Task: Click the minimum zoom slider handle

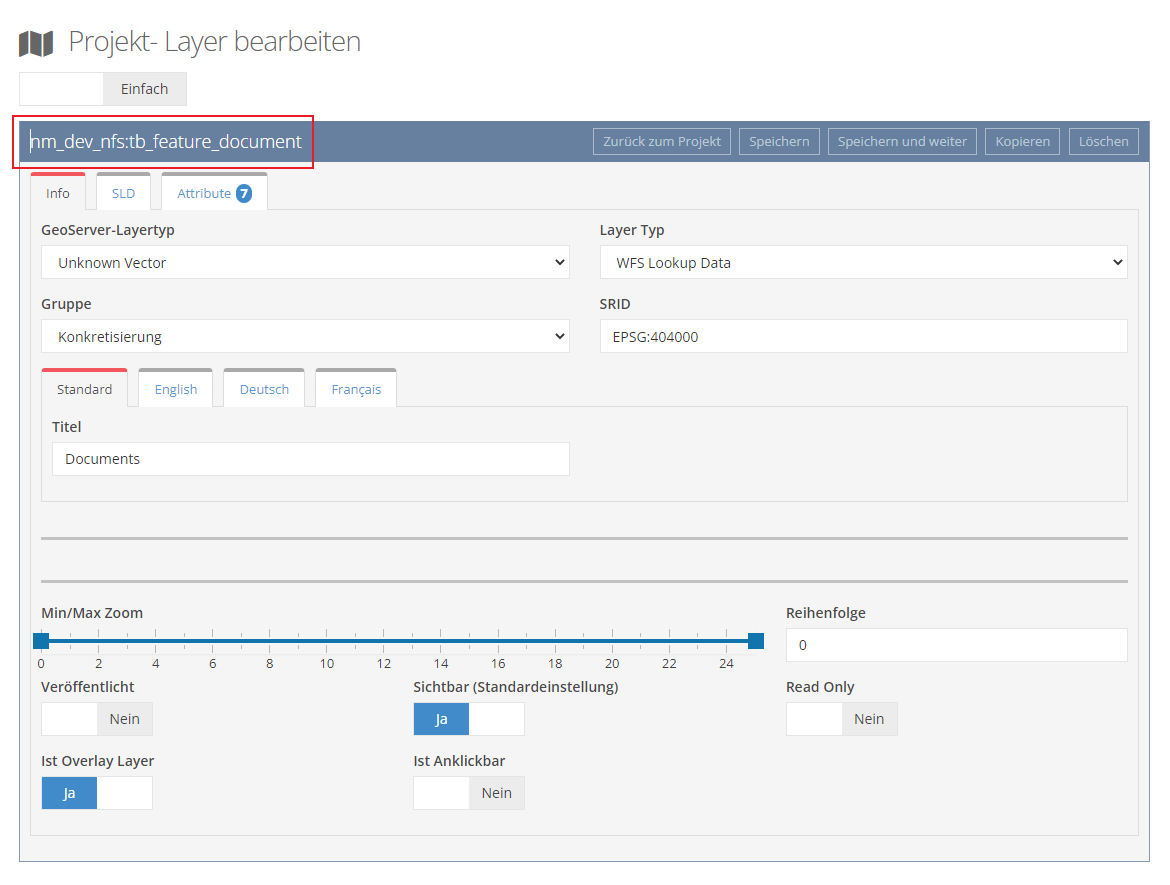Action: click(41, 640)
